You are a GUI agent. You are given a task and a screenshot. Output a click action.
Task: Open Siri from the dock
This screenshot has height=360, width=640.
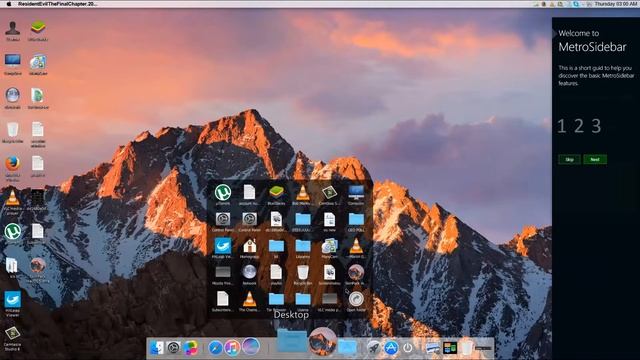[251, 346]
